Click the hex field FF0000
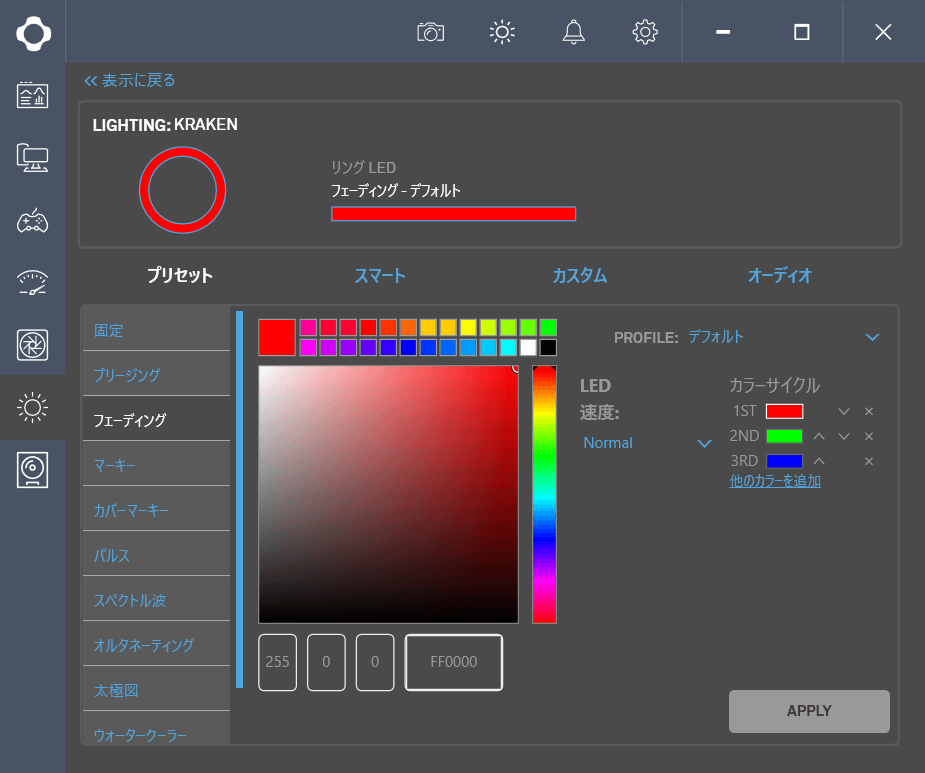925x773 pixels. click(454, 662)
